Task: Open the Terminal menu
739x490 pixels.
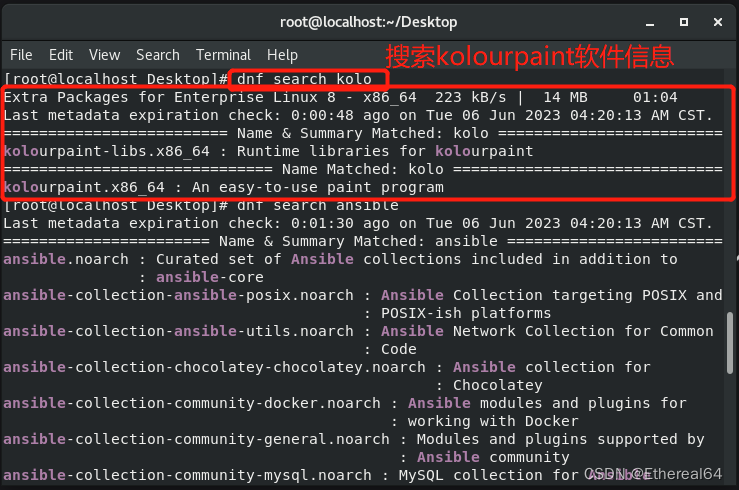Action: coord(223,55)
